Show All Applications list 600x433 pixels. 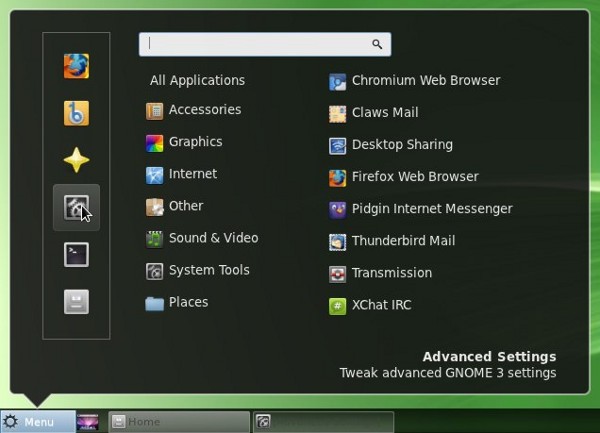[197, 80]
